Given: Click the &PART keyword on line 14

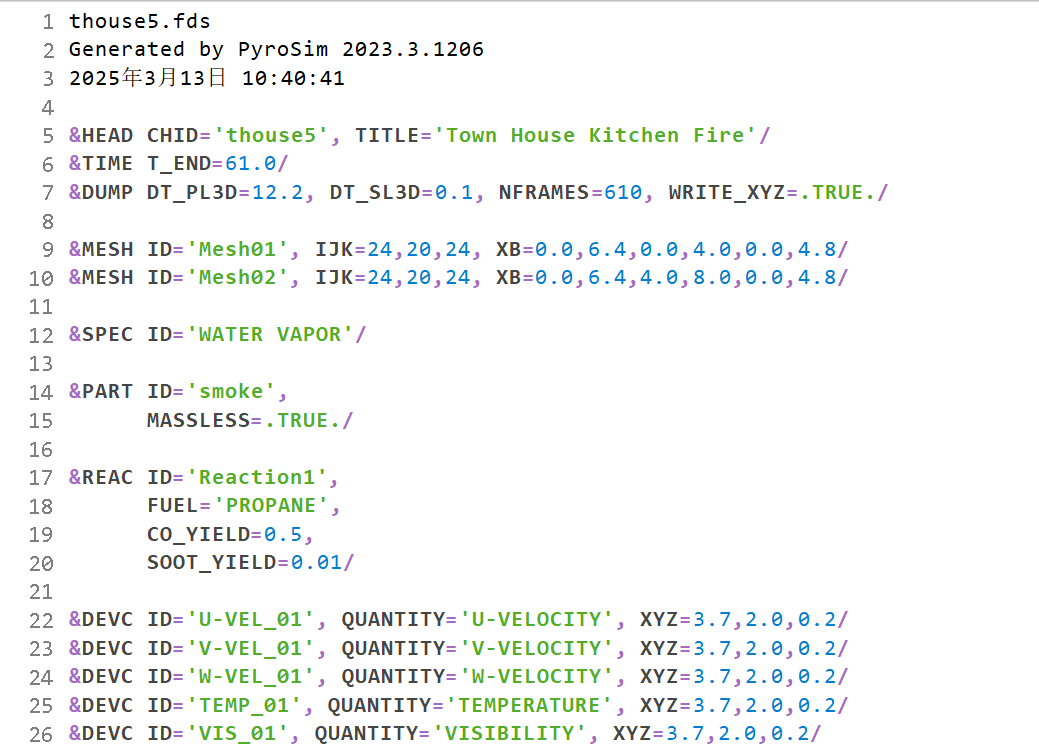Looking at the screenshot, I should tap(100, 392).
